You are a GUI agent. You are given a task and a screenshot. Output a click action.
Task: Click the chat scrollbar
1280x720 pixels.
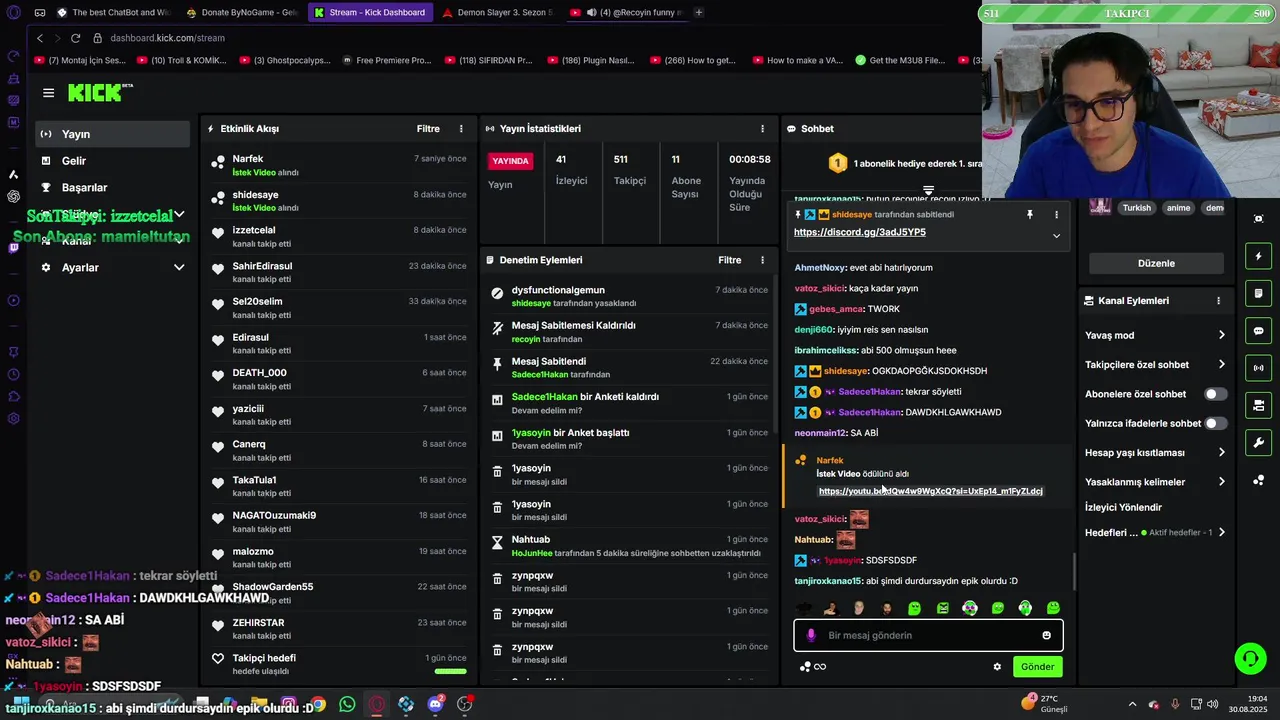coord(1075,570)
